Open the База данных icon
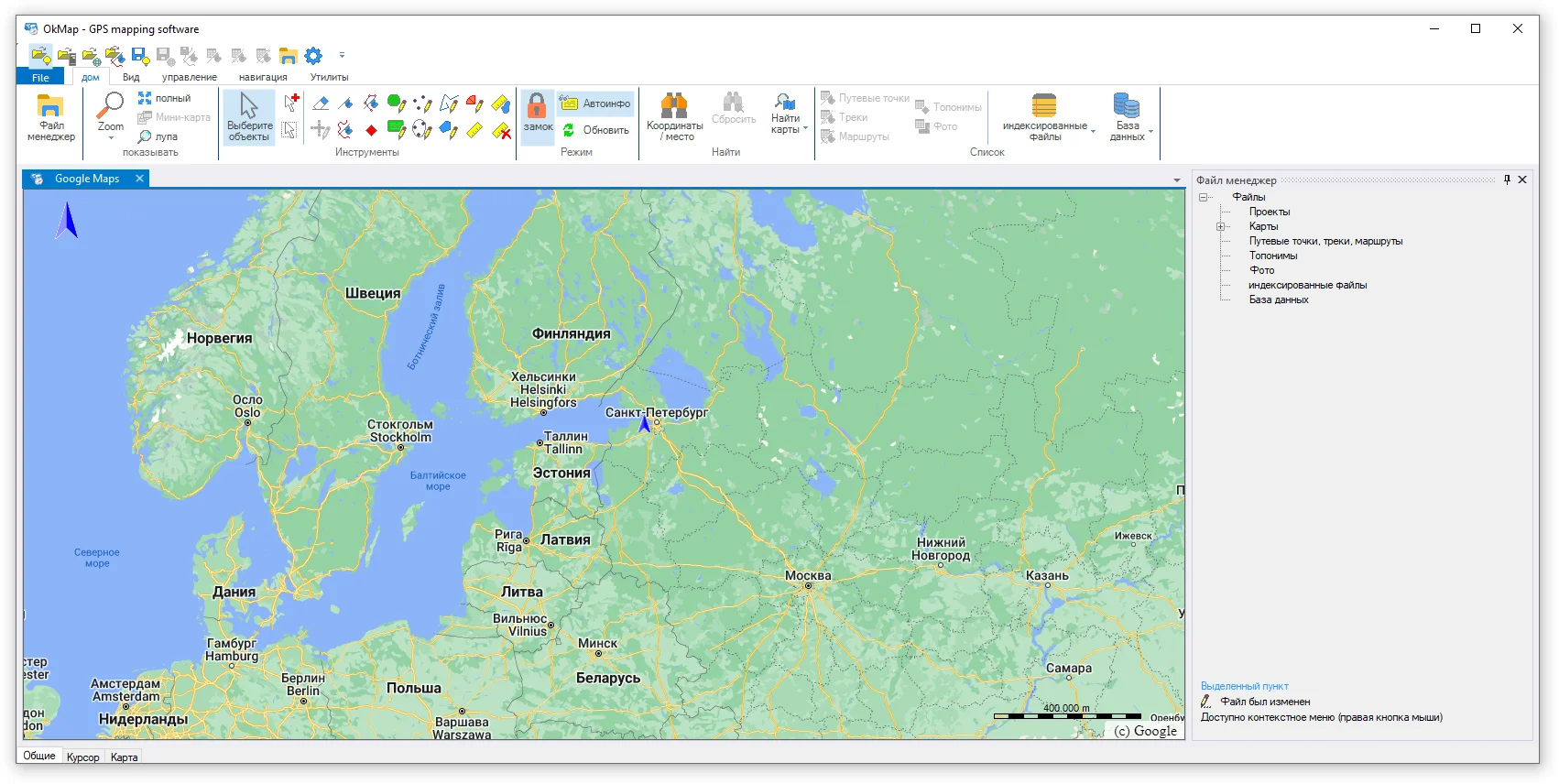 1127,104
